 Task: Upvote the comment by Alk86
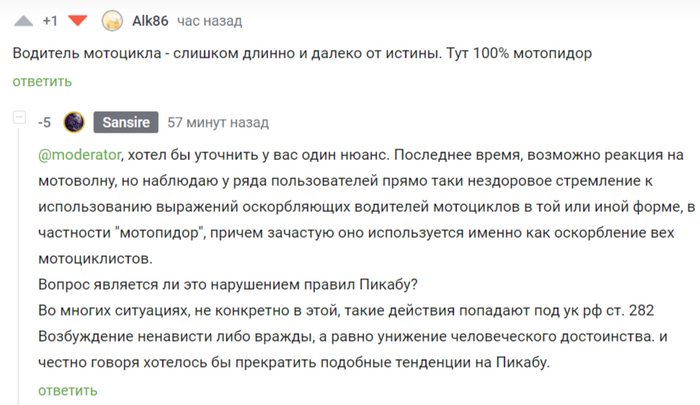24,21
